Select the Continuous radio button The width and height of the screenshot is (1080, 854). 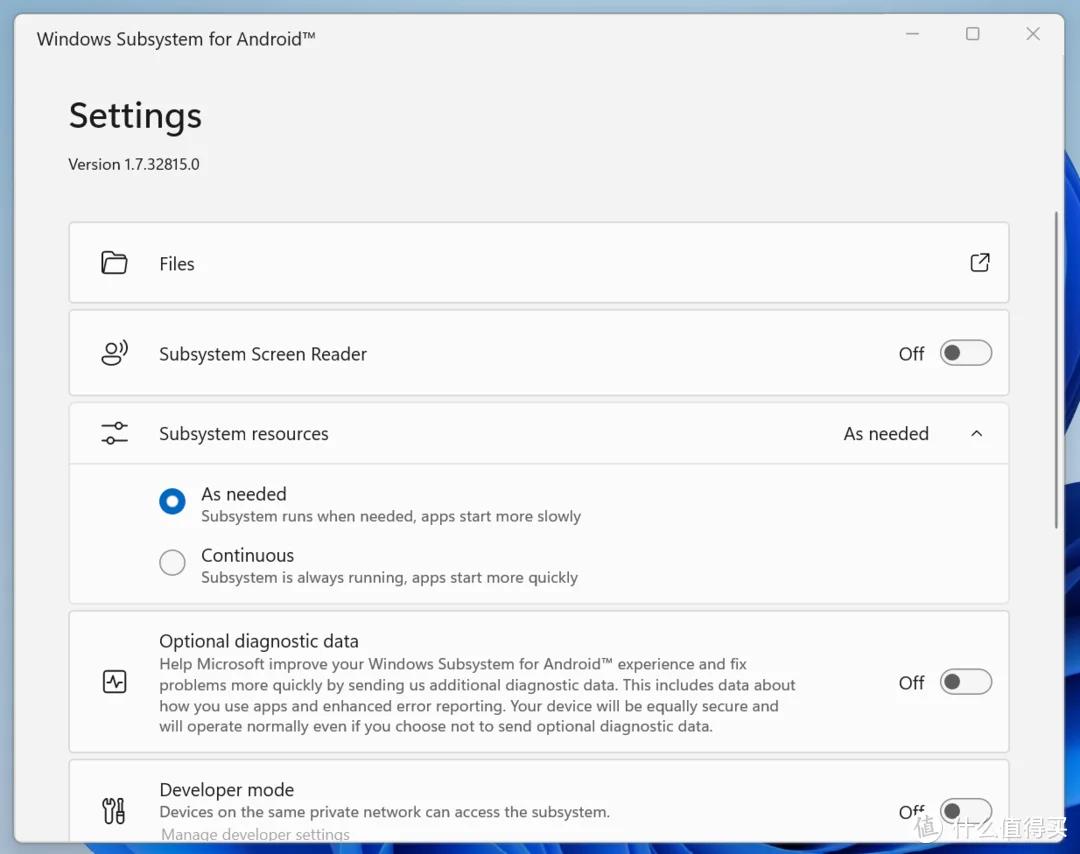[172, 562]
